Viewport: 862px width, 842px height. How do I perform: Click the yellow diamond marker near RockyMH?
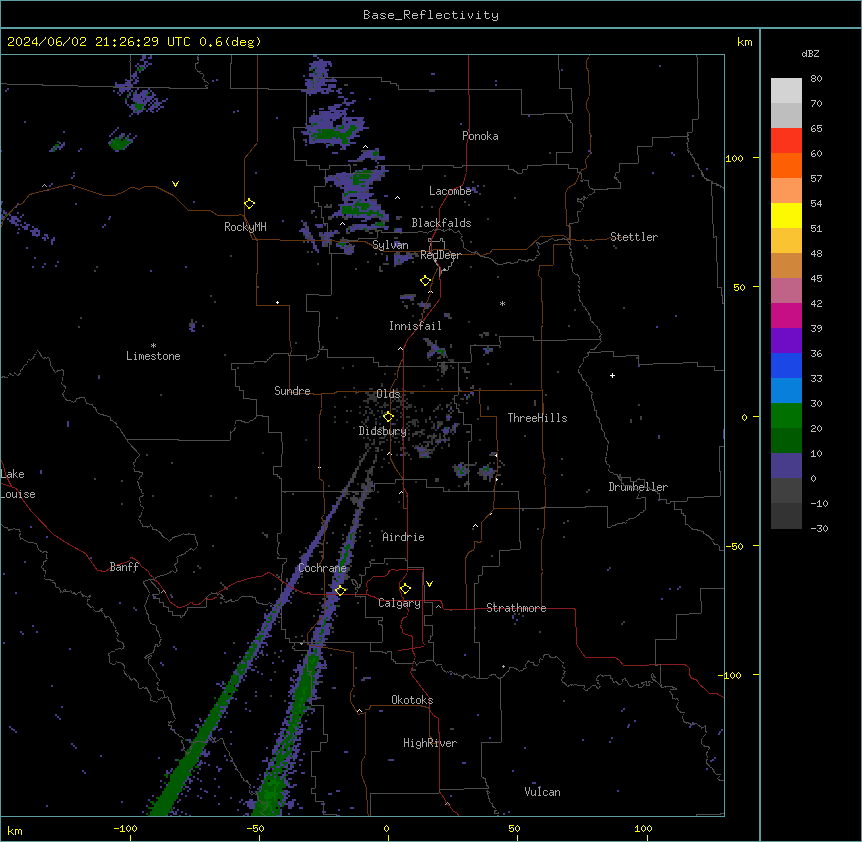pyautogui.click(x=249, y=204)
